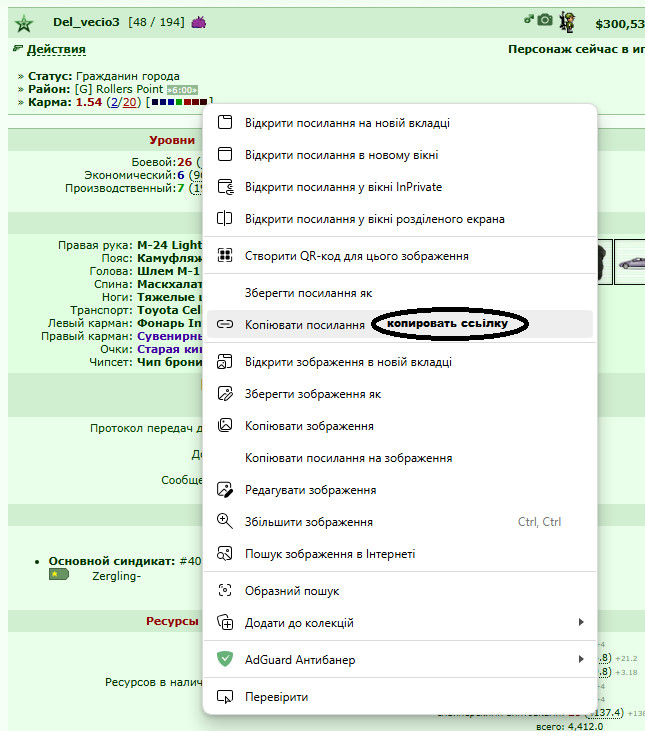
Task: Click the split screen icon in the menu
Action: point(225,218)
